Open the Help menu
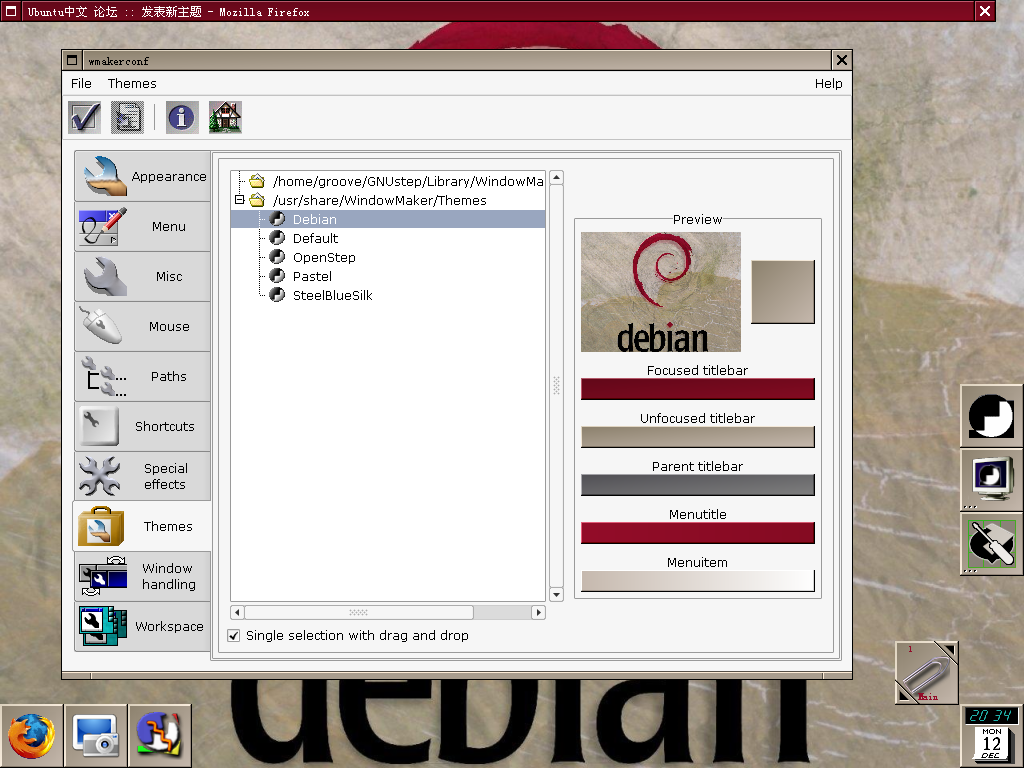 (x=828, y=84)
